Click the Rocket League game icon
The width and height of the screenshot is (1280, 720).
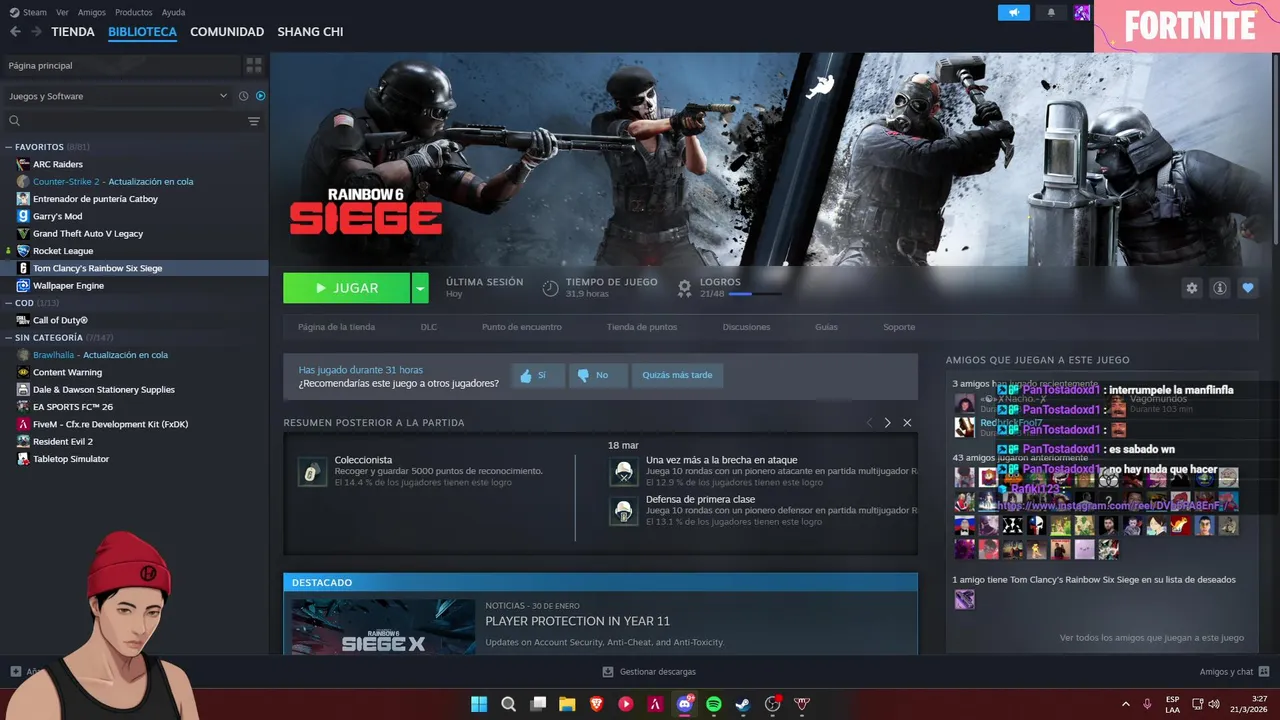[23, 251]
